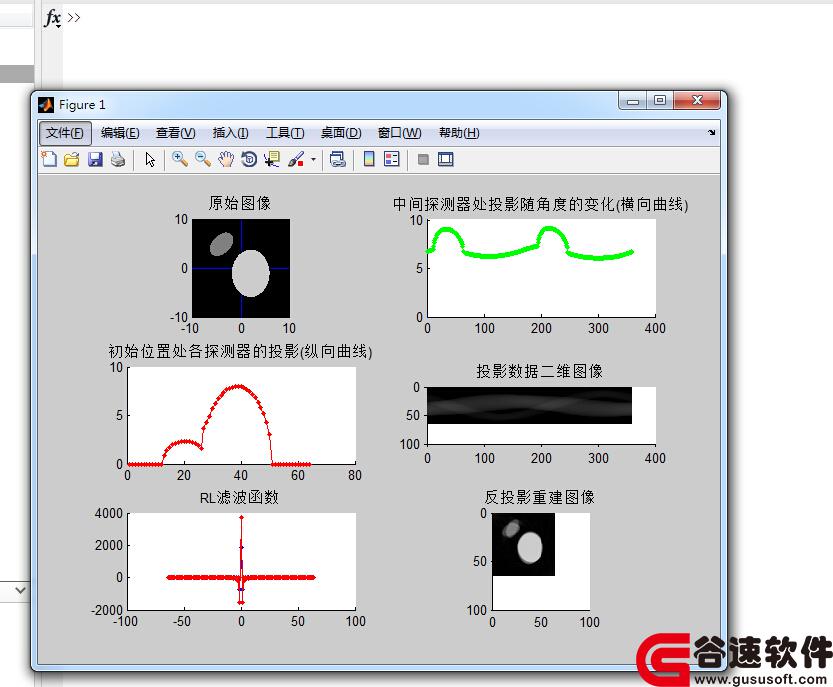Open the 桌面(D) menu

pos(341,132)
